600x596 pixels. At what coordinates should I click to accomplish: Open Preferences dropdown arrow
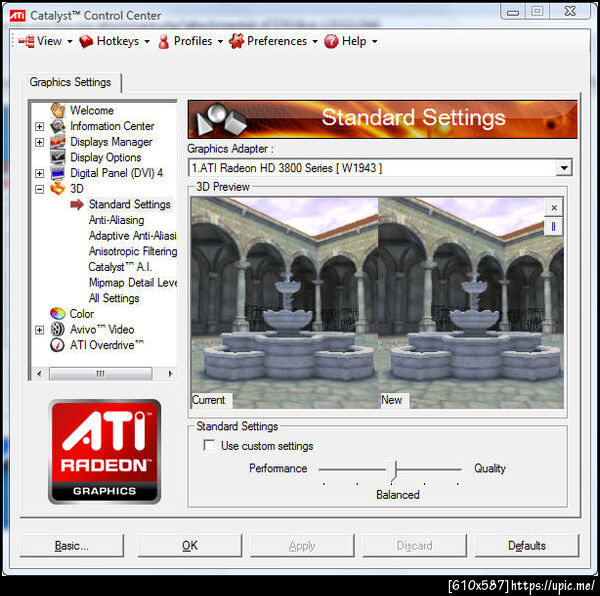pos(315,41)
